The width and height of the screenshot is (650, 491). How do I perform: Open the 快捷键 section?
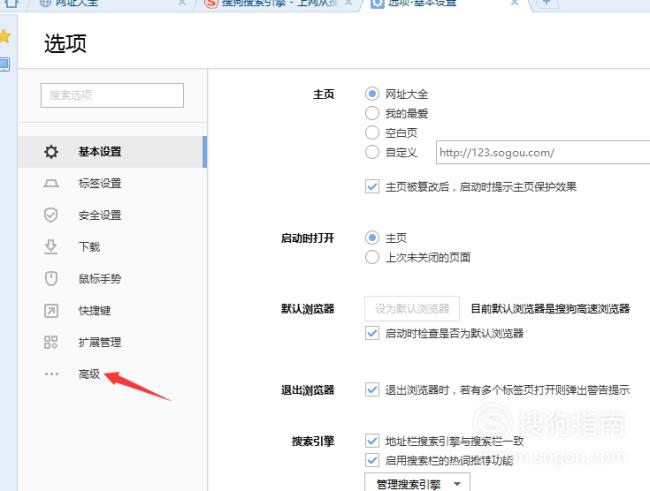click(112, 310)
